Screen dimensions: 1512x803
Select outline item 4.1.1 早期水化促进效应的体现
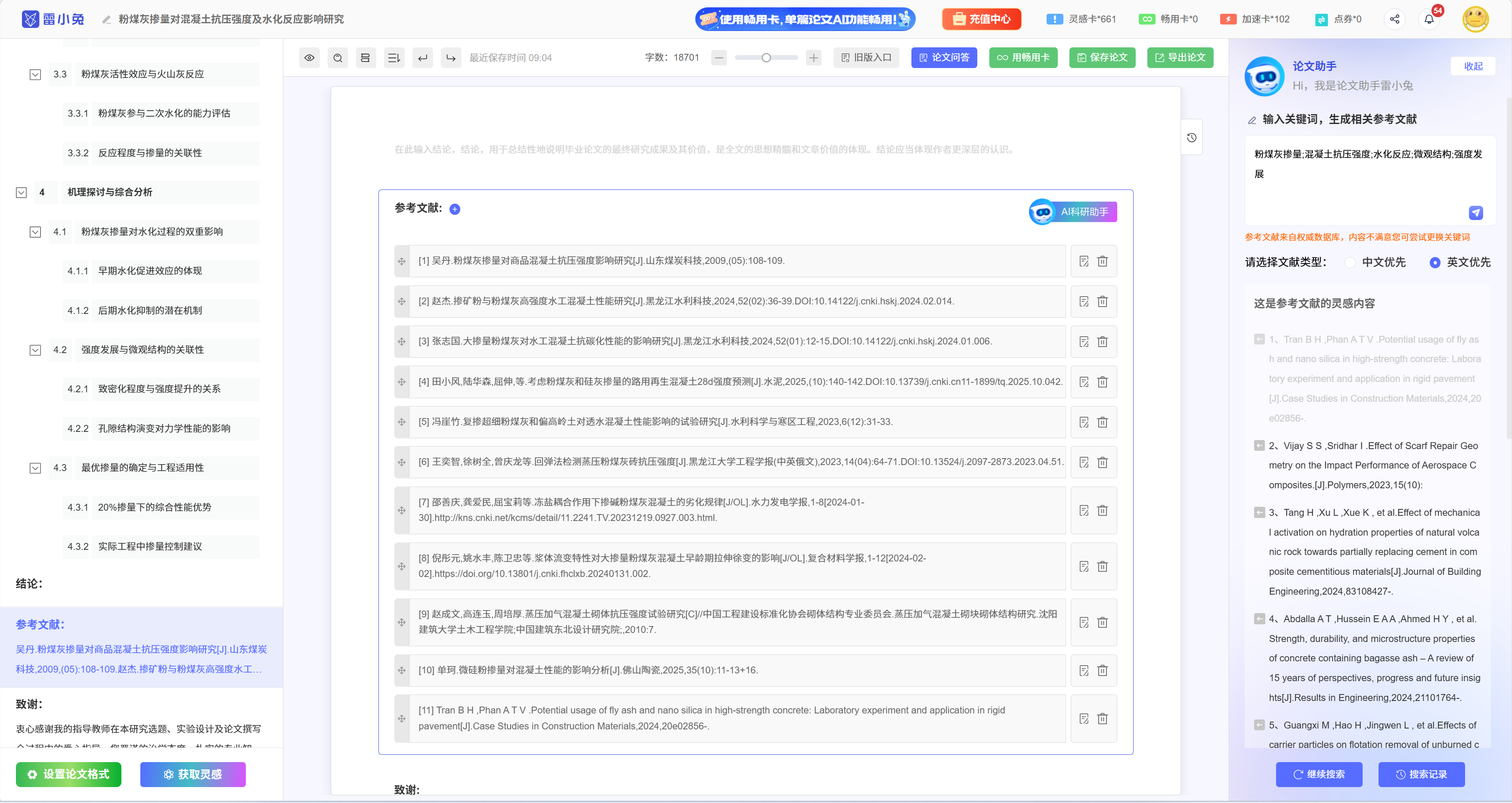[x=150, y=270]
